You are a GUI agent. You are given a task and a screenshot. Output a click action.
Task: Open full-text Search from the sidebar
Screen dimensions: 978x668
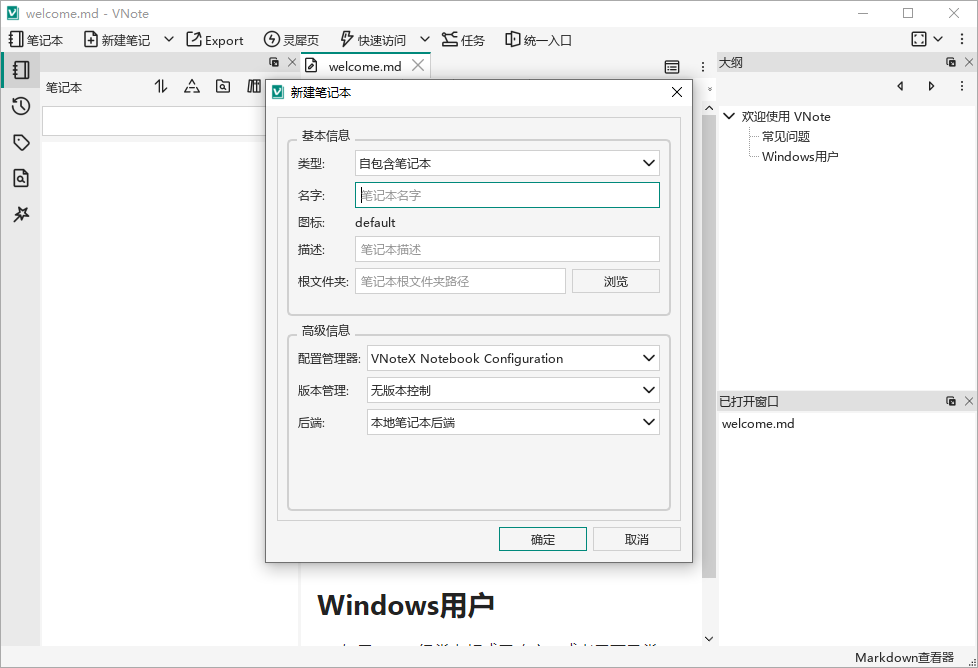pos(20,178)
